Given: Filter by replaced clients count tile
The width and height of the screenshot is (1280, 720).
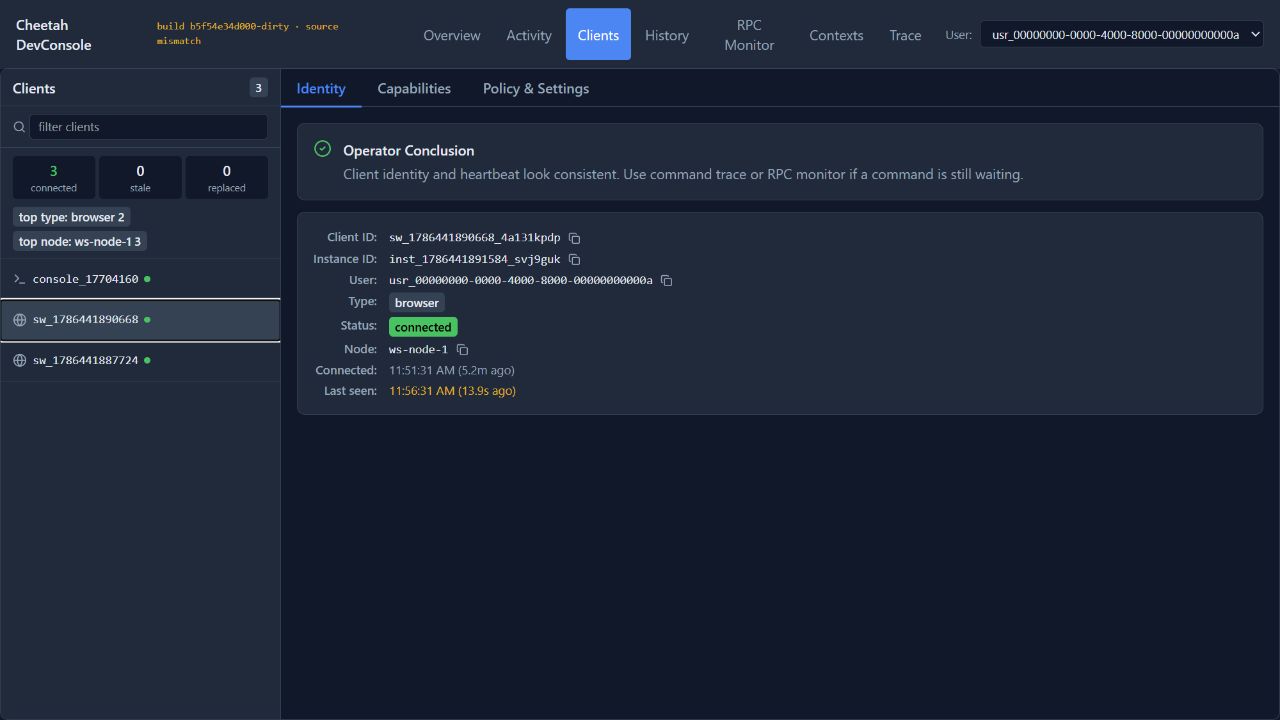Looking at the screenshot, I should point(227,178).
